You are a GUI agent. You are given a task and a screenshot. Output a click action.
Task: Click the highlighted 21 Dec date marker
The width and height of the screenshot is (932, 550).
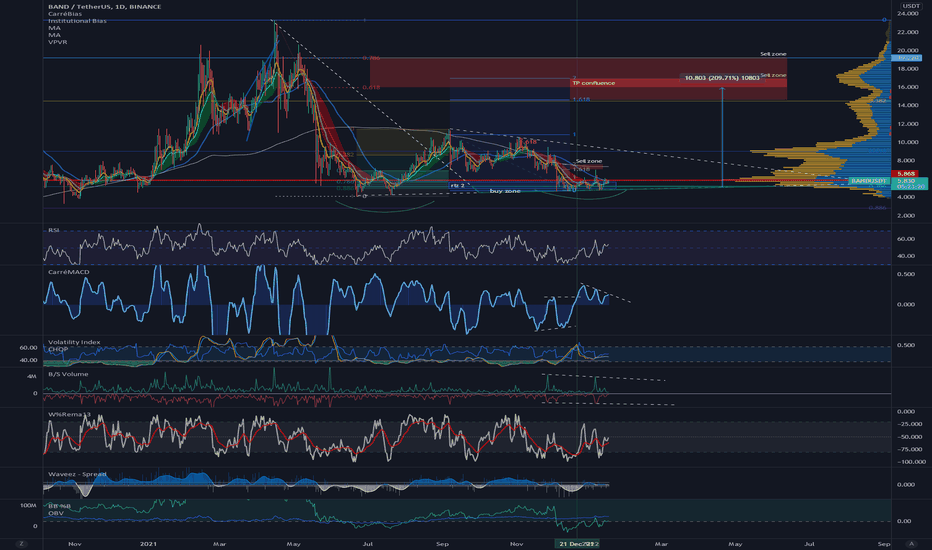coord(578,543)
